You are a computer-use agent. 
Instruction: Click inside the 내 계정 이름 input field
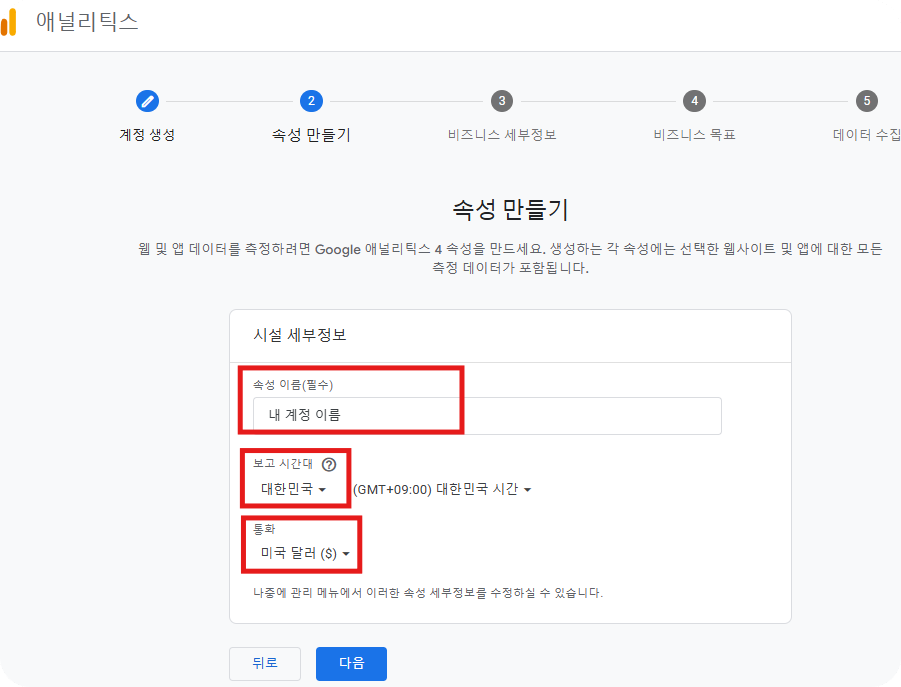tap(480, 416)
